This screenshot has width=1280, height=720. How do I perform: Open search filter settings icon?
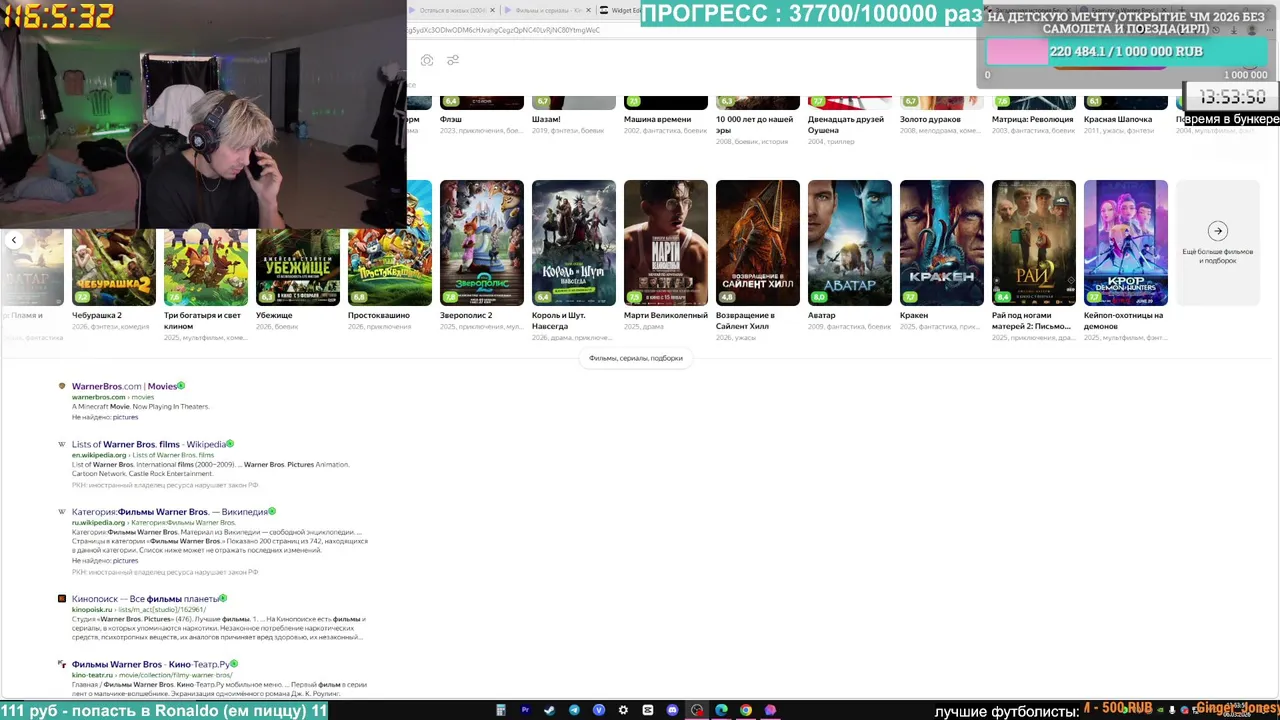[453, 60]
